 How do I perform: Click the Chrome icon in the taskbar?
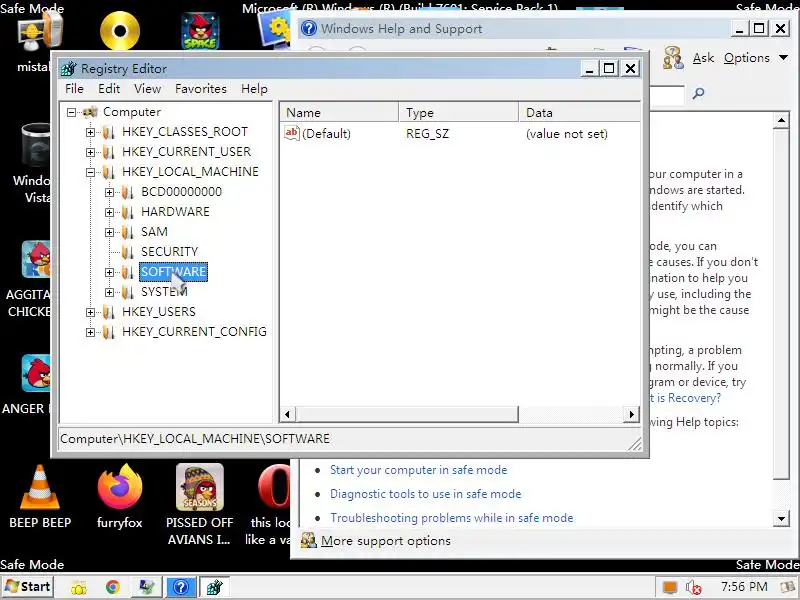pyautogui.click(x=113, y=587)
